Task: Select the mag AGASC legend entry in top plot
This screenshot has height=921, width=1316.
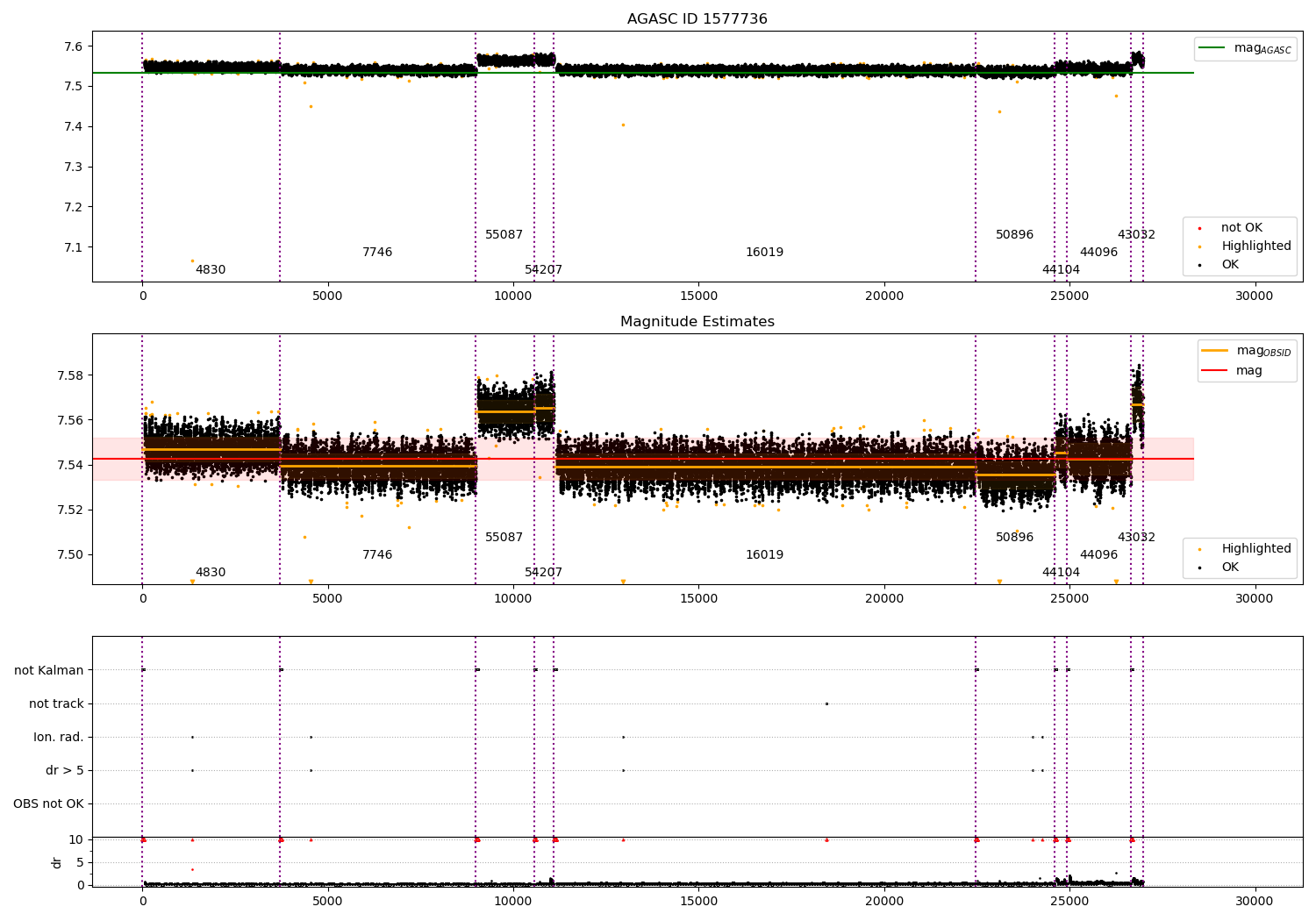Action: point(1246,48)
